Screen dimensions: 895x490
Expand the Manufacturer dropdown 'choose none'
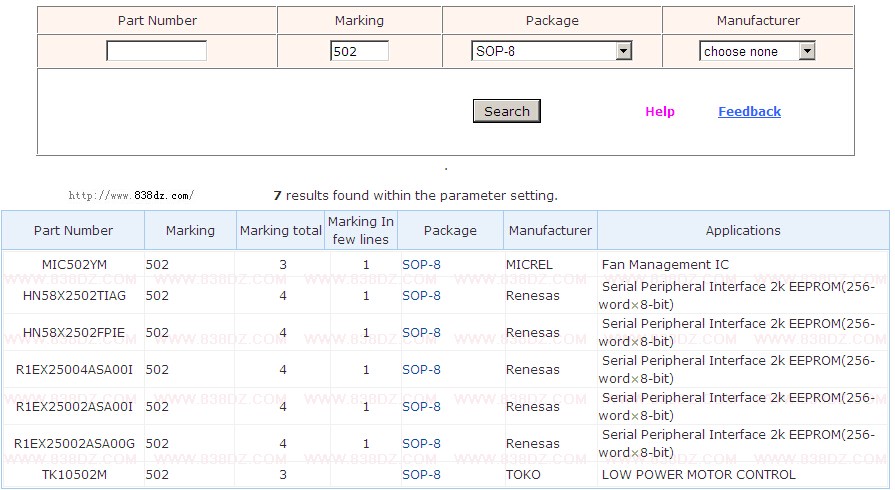pos(757,51)
